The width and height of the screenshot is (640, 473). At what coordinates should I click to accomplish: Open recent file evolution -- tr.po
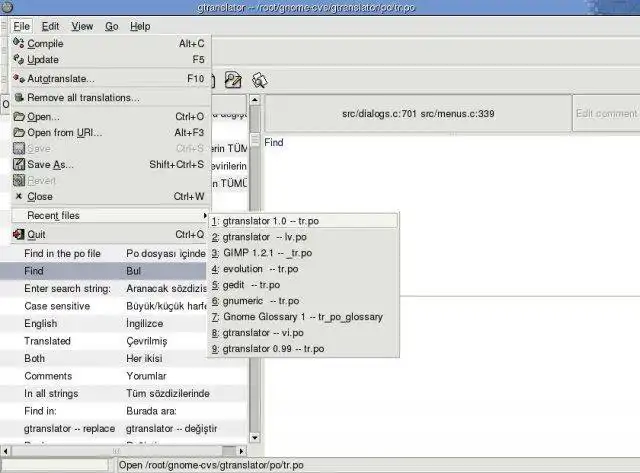coord(304,269)
